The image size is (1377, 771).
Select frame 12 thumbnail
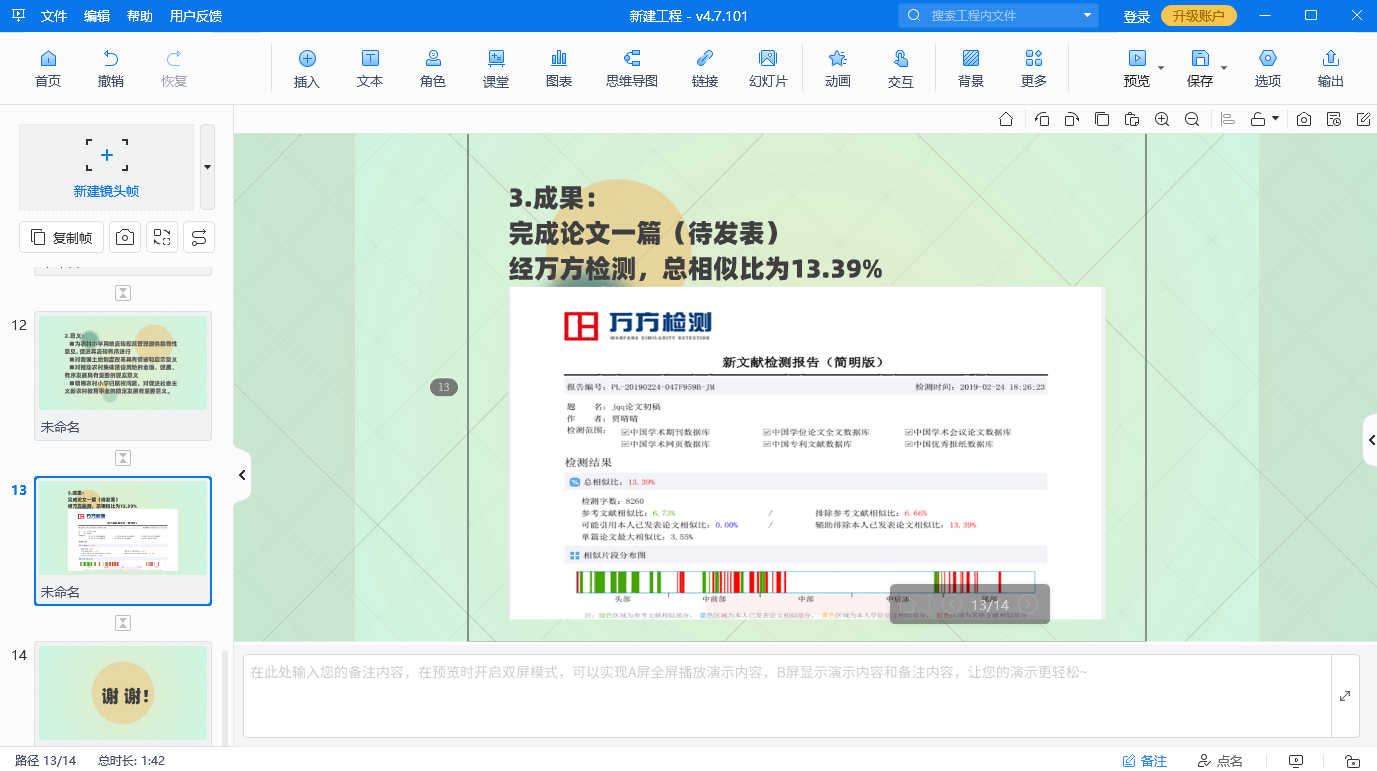pyautogui.click(x=123, y=375)
